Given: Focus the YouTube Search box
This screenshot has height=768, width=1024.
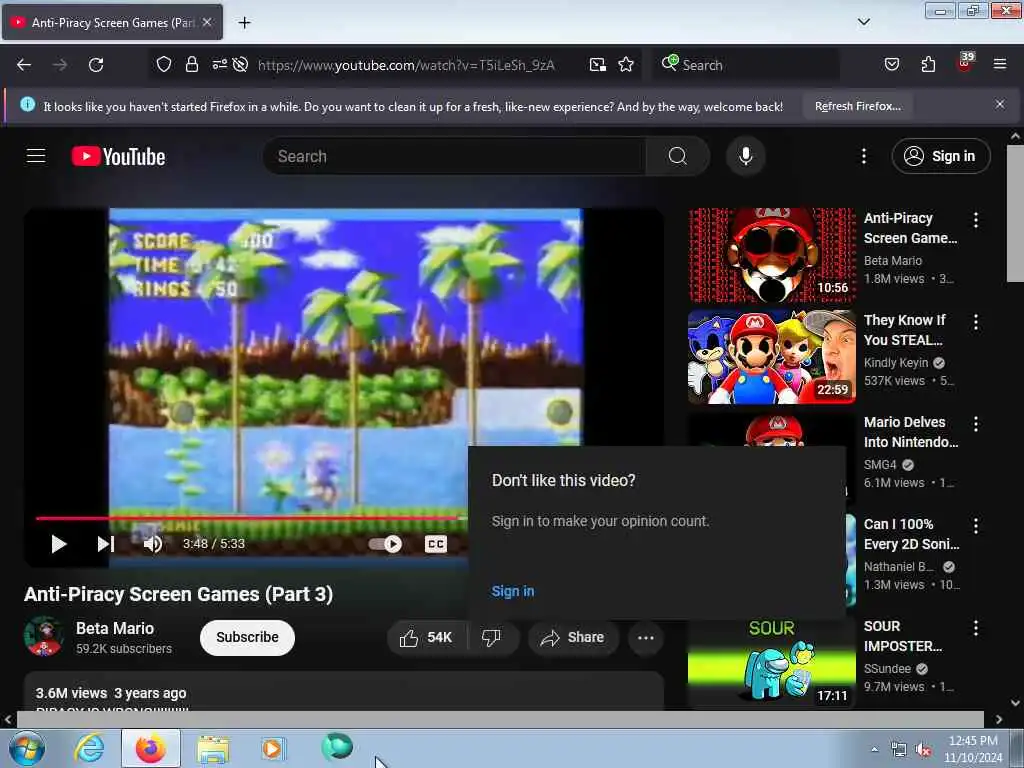Looking at the screenshot, I should click(x=454, y=156).
